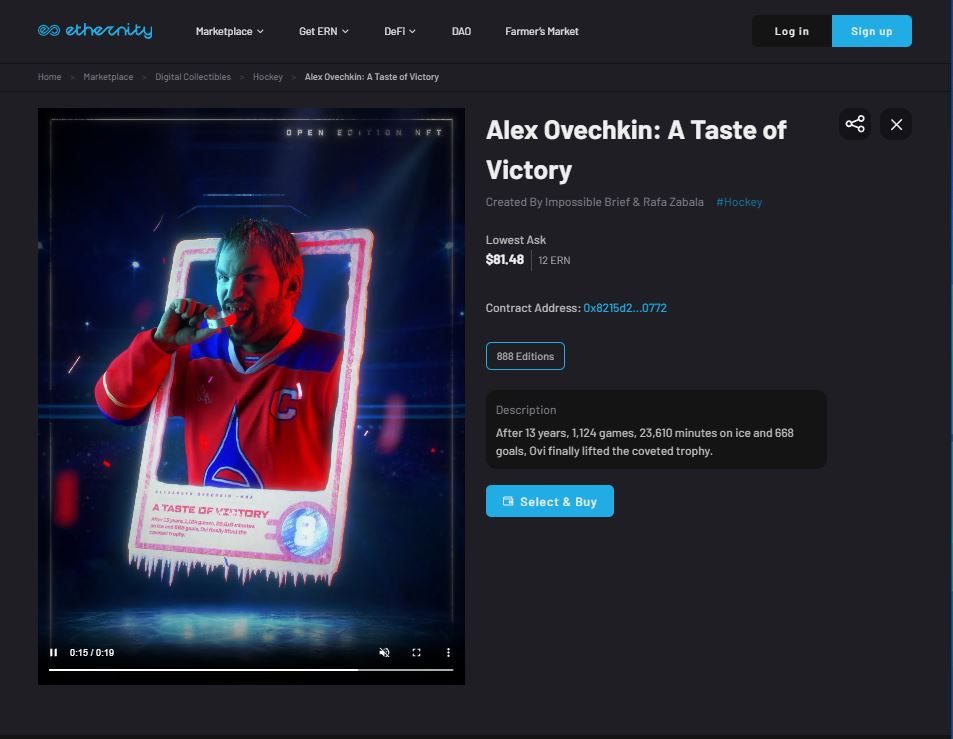Go to Digital Collectibles breadcrumb

coord(193,77)
